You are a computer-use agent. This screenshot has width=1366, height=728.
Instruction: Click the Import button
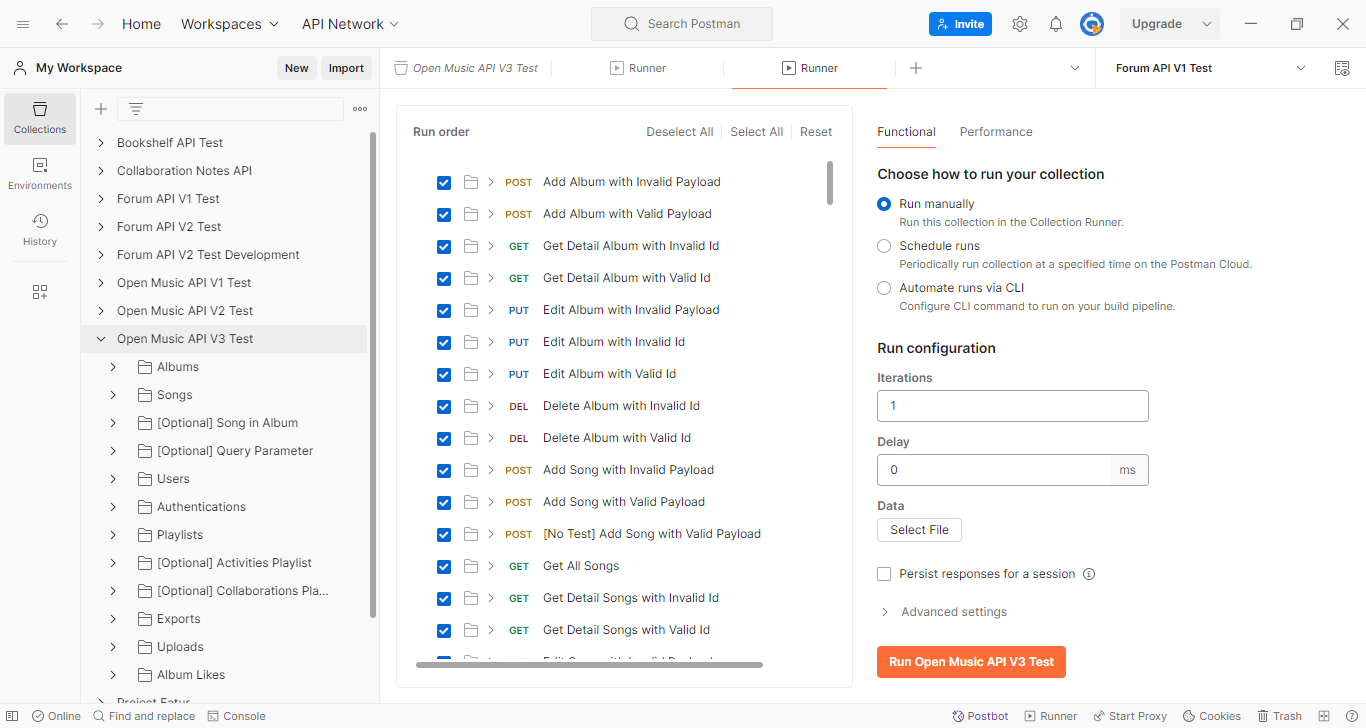[346, 68]
